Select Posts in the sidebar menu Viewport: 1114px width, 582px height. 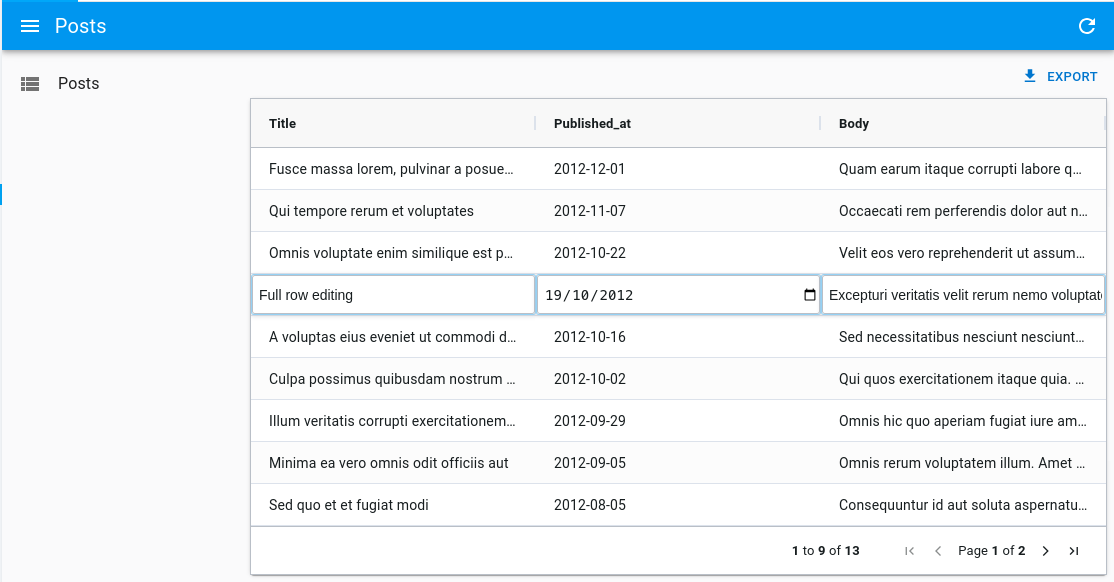(78, 84)
